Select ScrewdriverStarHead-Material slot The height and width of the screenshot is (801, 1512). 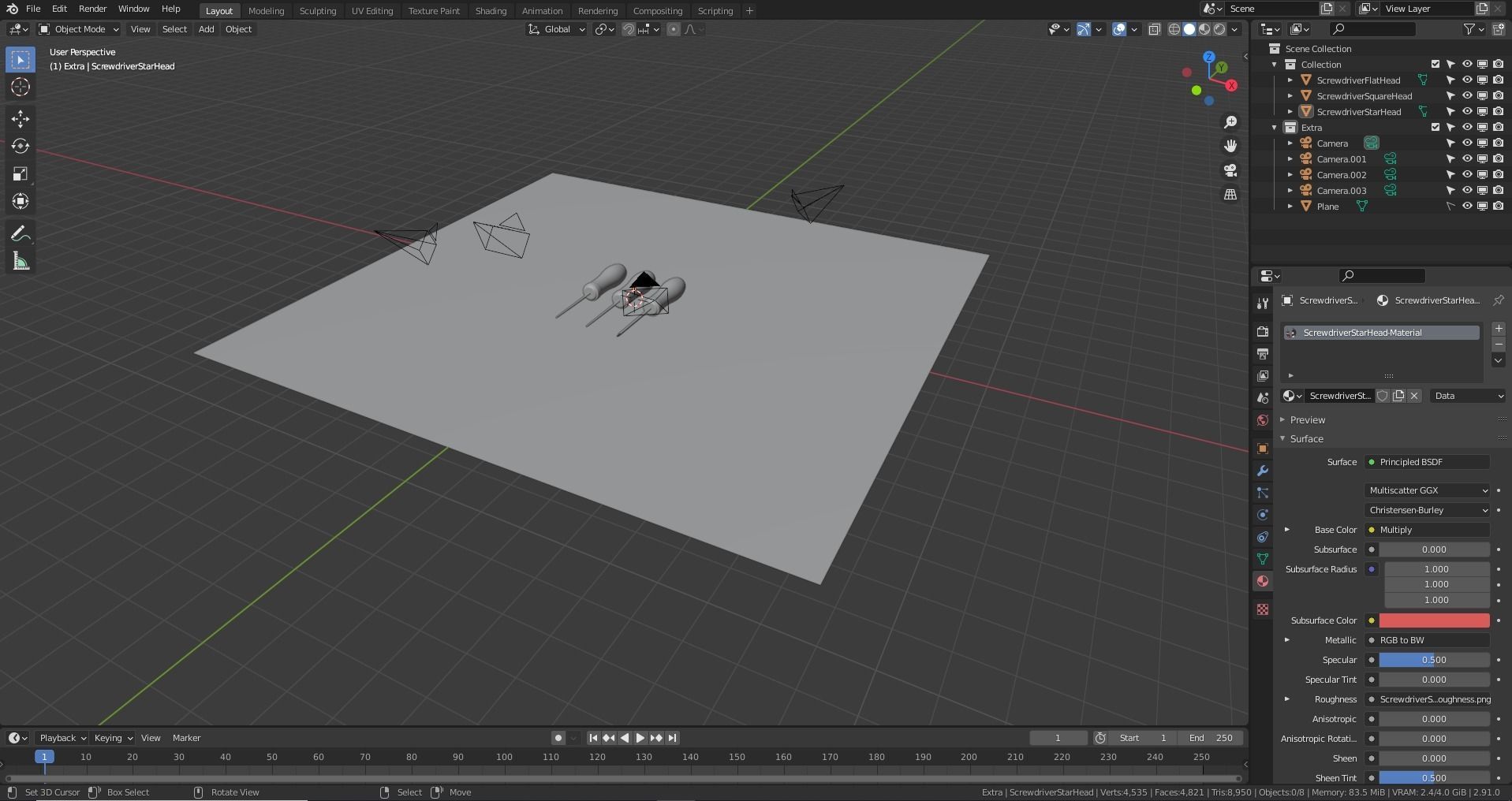[x=1381, y=333]
